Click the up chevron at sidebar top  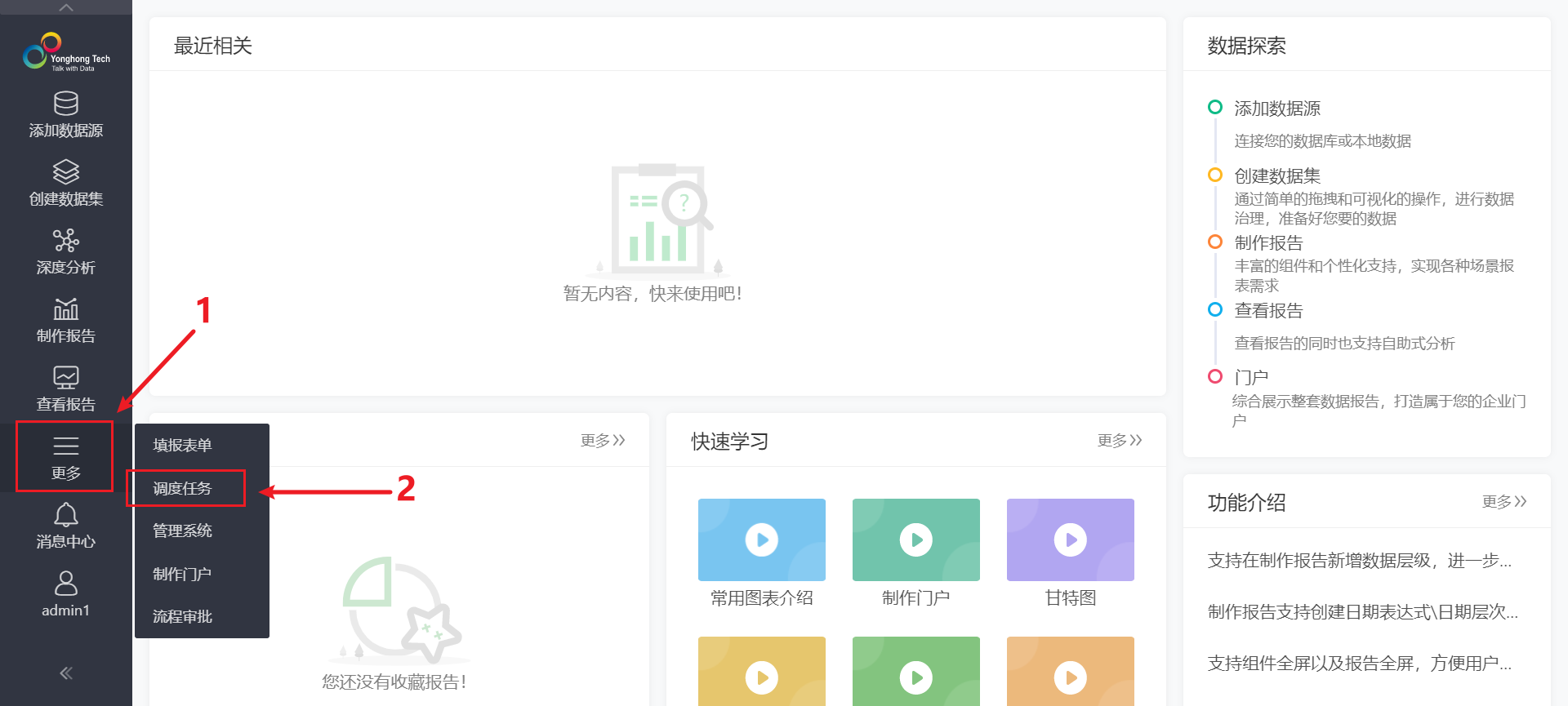point(66,7)
